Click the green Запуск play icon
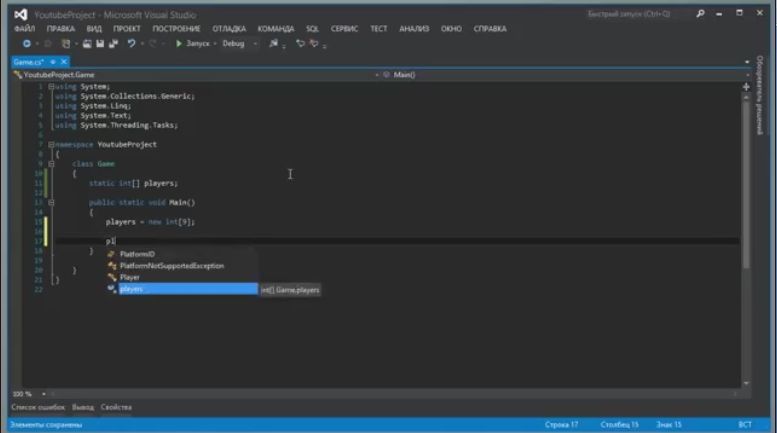The width and height of the screenshot is (777, 433). (179, 44)
